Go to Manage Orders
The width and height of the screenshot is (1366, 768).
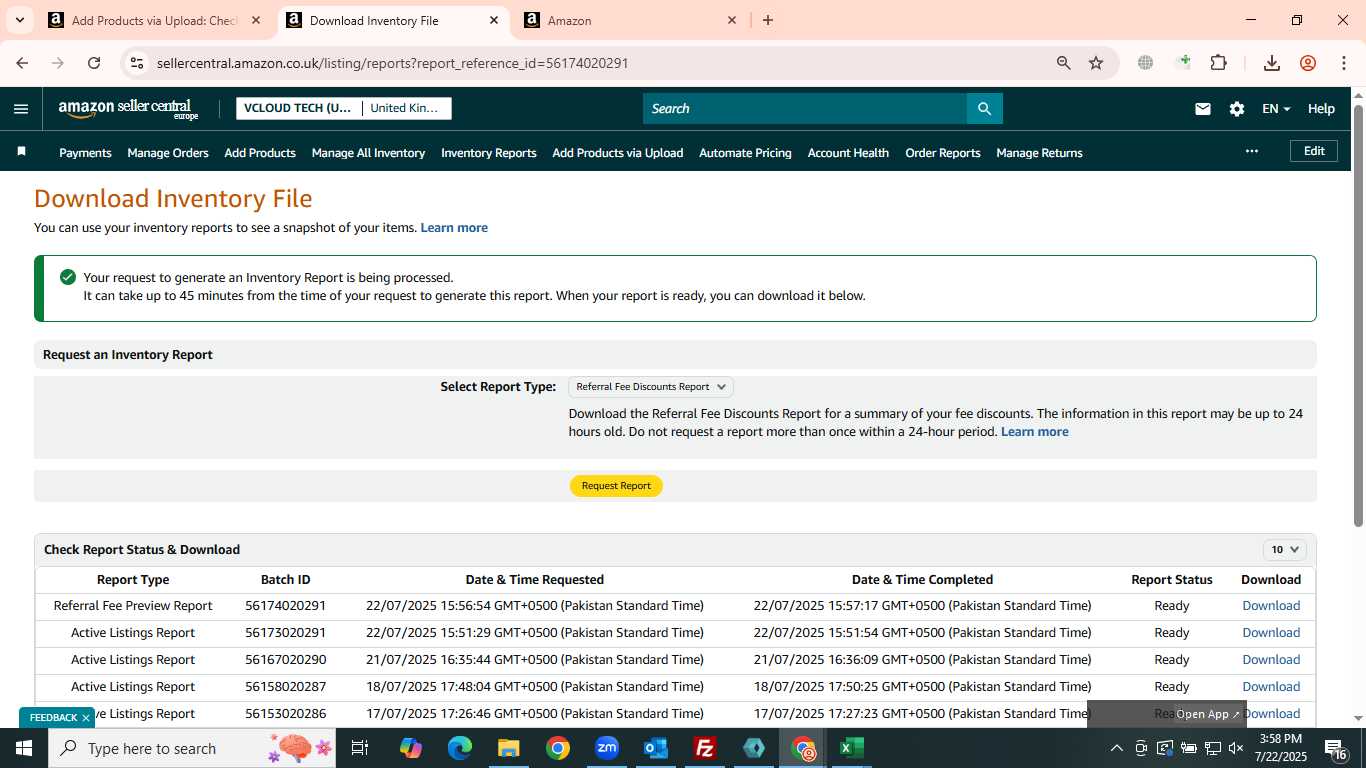pos(168,153)
